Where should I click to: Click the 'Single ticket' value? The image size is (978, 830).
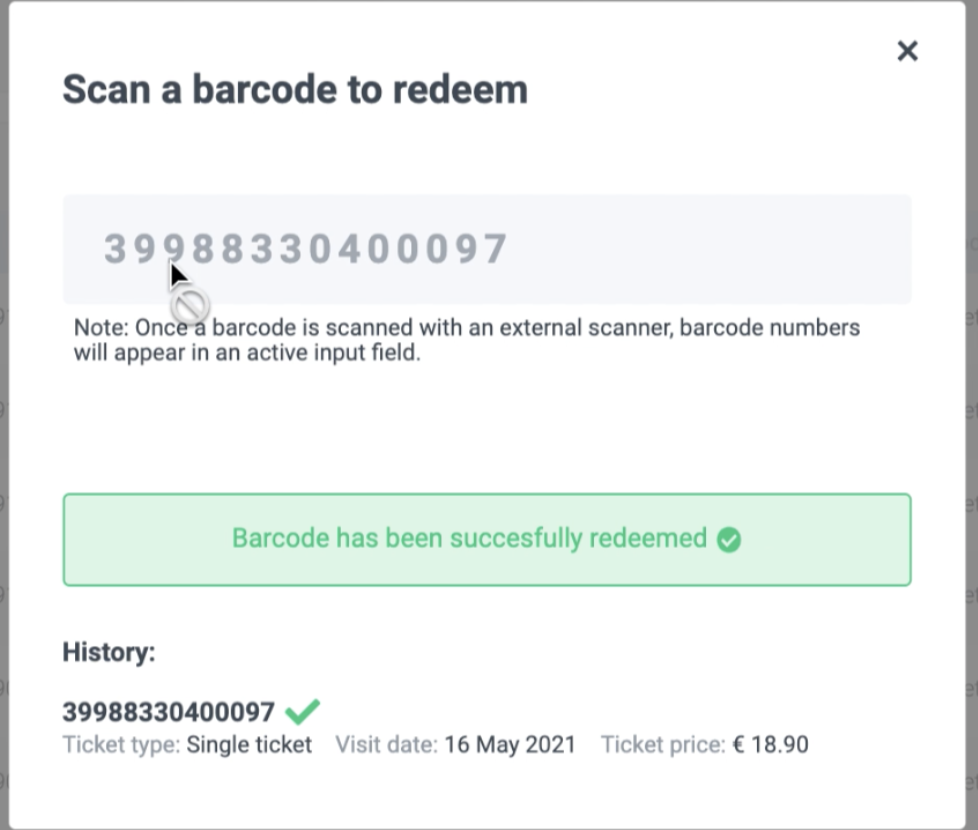pyautogui.click(x=249, y=745)
